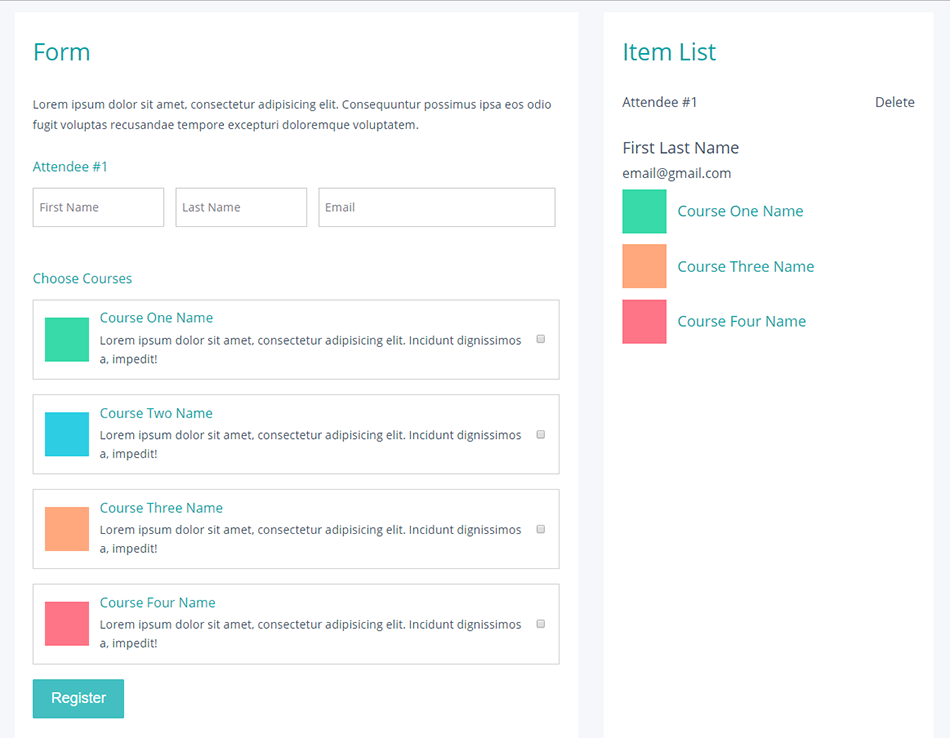Click the orange Course Three square in Item List
Image resolution: width=950 pixels, height=738 pixels.
(x=644, y=266)
